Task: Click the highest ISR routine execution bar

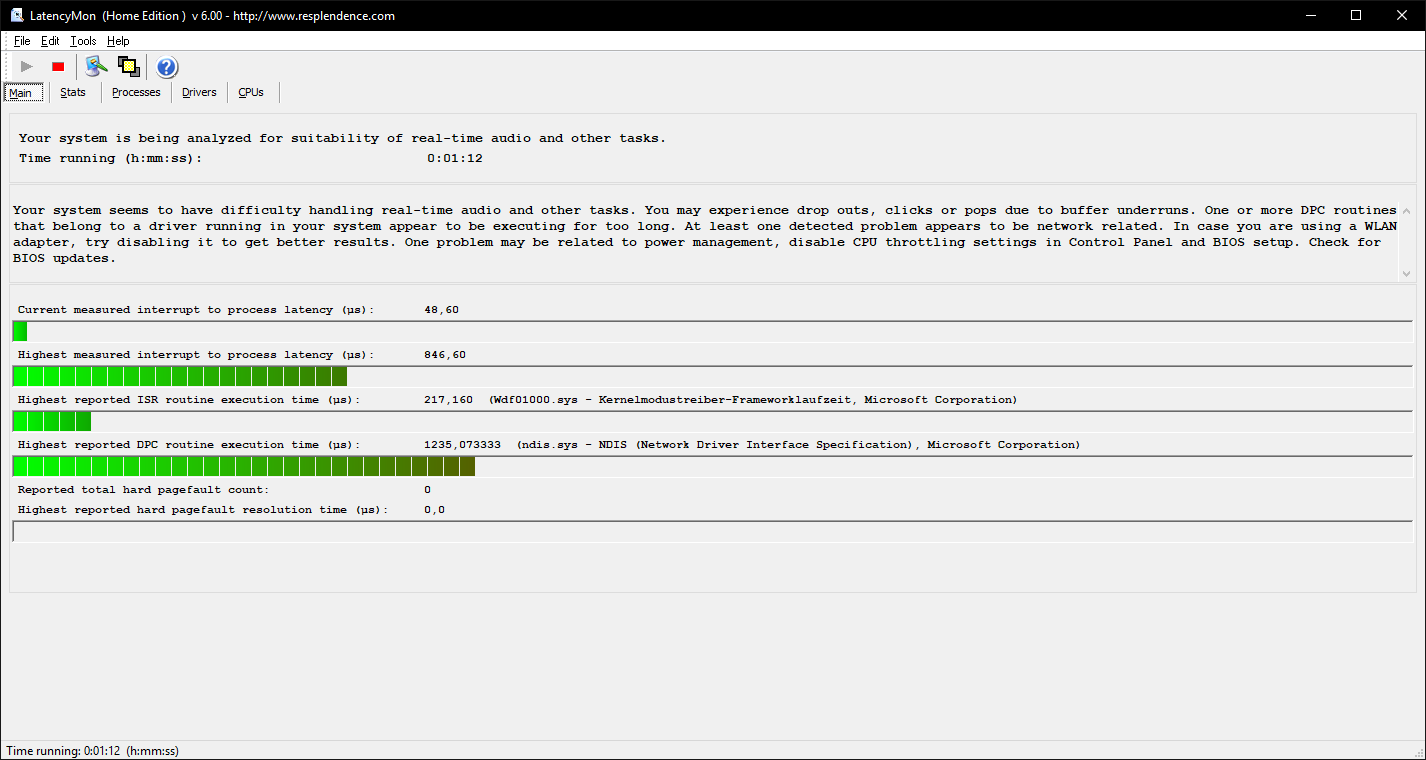Action: pyautogui.click(x=713, y=421)
